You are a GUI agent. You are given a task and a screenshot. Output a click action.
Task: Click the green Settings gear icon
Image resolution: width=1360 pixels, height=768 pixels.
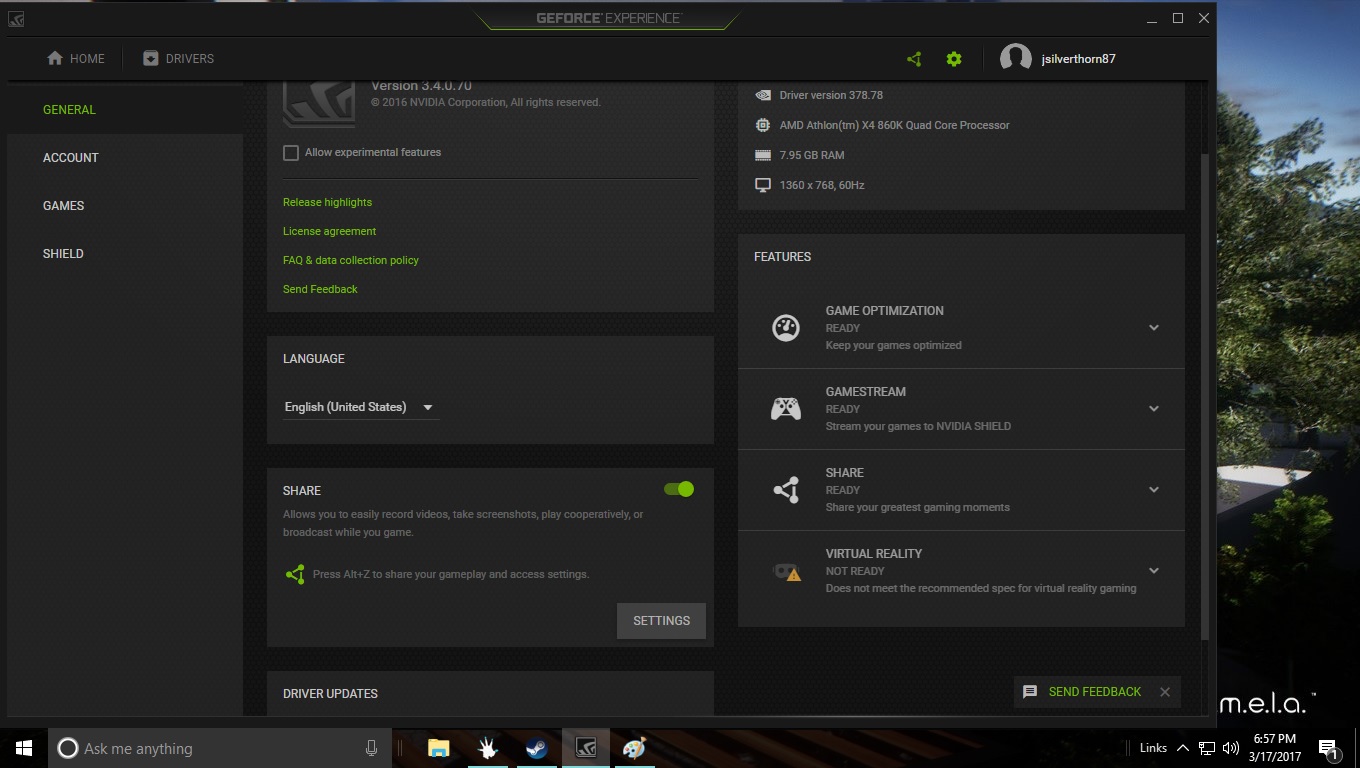coord(954,59)
